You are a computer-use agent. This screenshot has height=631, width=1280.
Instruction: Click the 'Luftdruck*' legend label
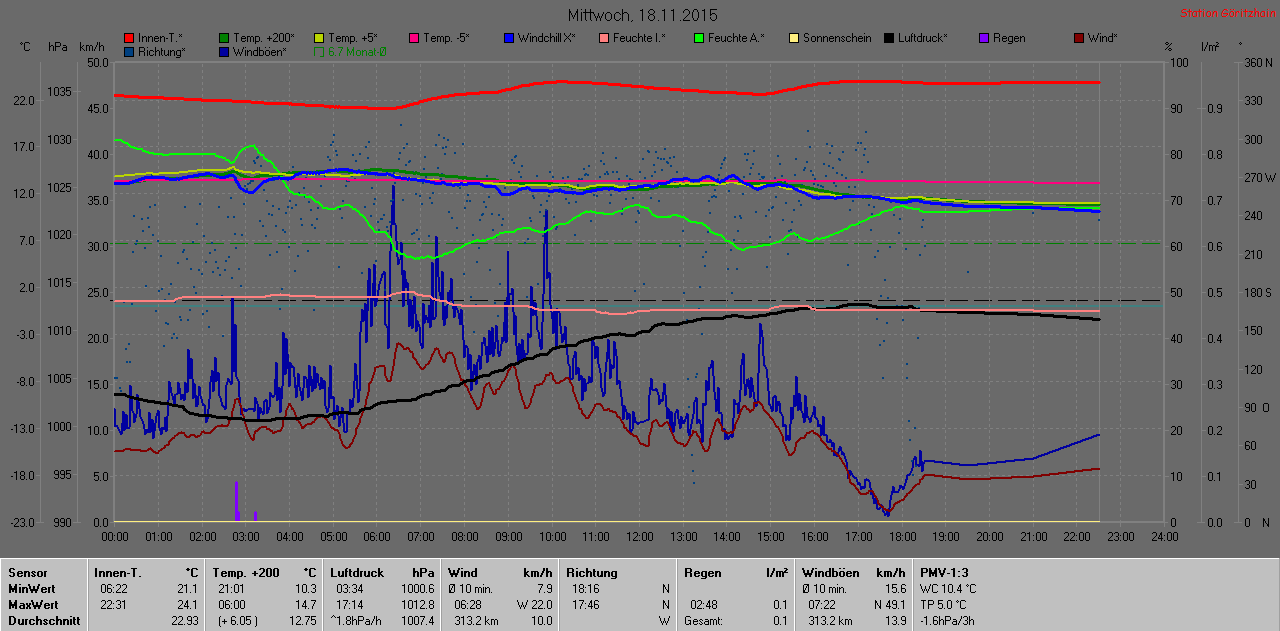[x=922, y=38]
